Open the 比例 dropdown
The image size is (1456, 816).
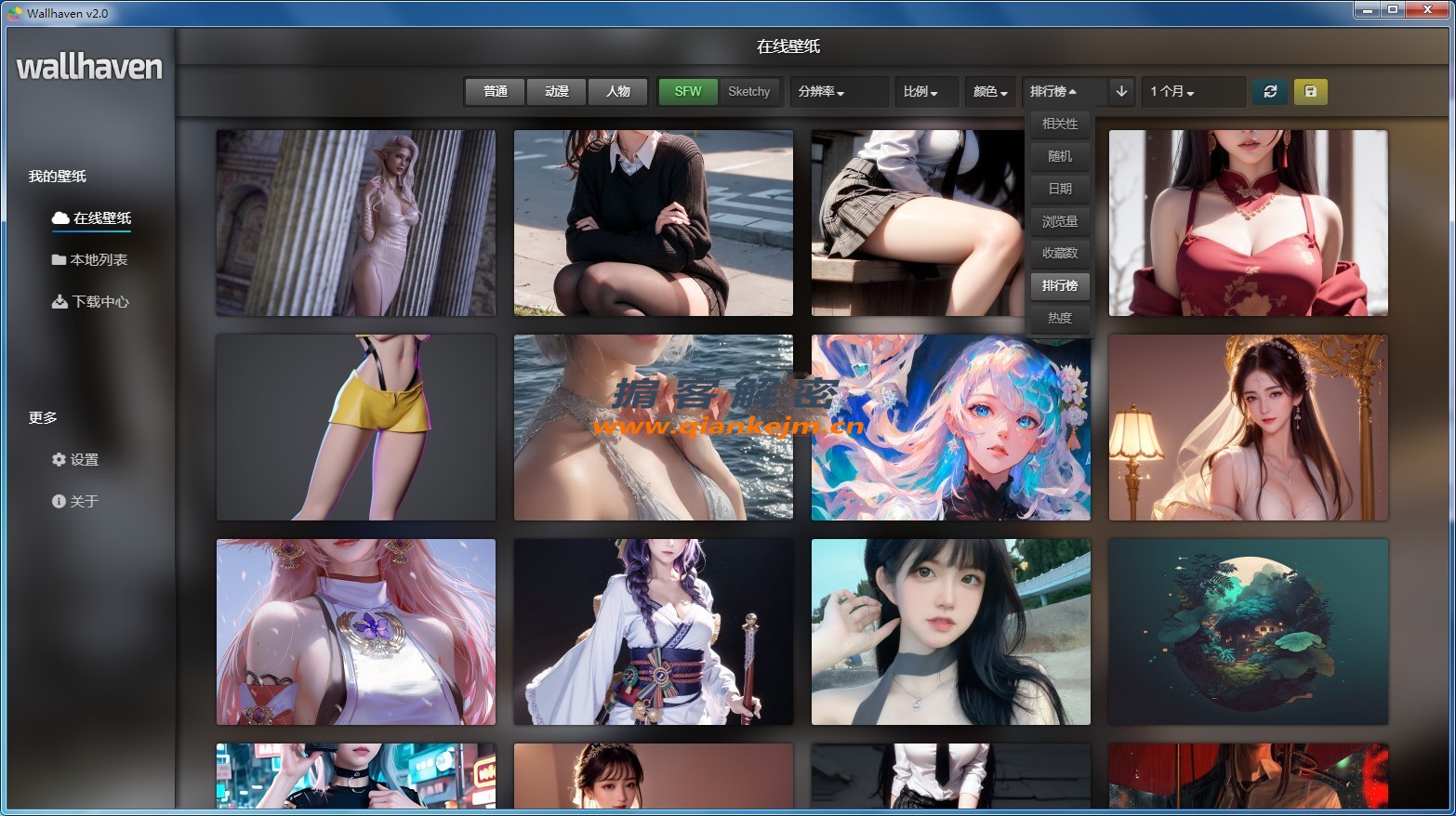(927, 91)
